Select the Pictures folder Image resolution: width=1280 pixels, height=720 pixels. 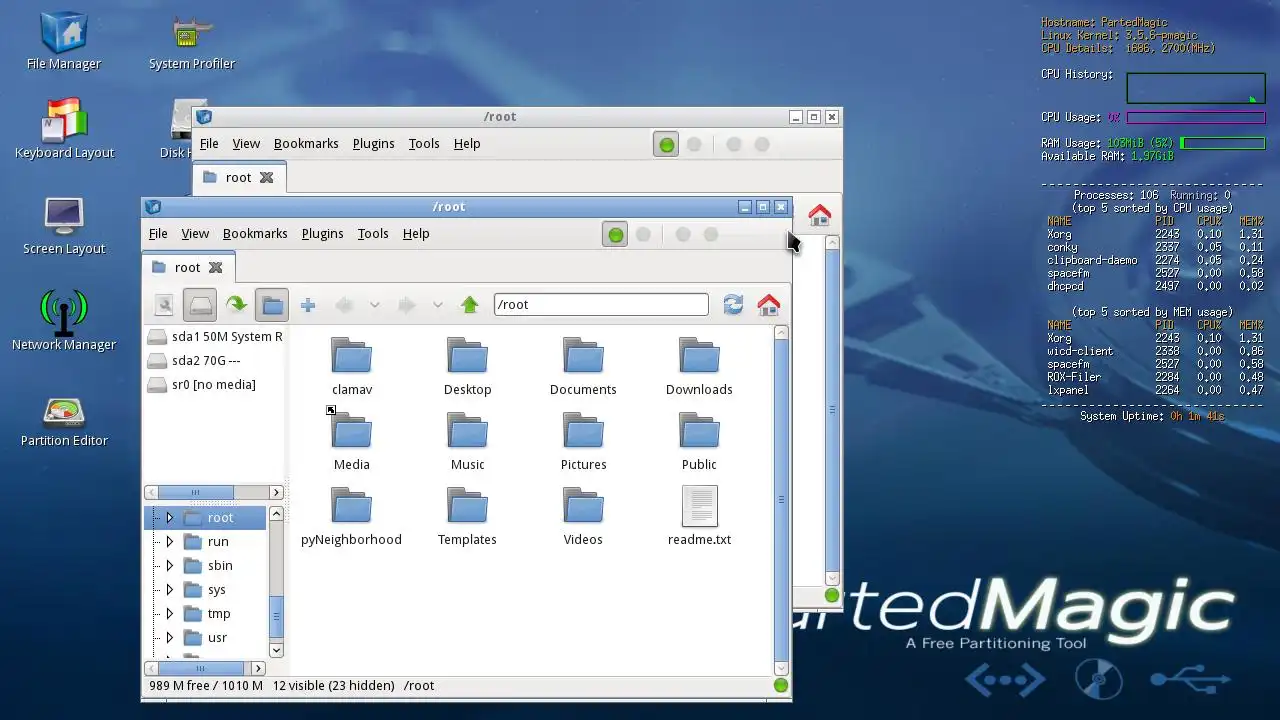[x=583, y=441]
